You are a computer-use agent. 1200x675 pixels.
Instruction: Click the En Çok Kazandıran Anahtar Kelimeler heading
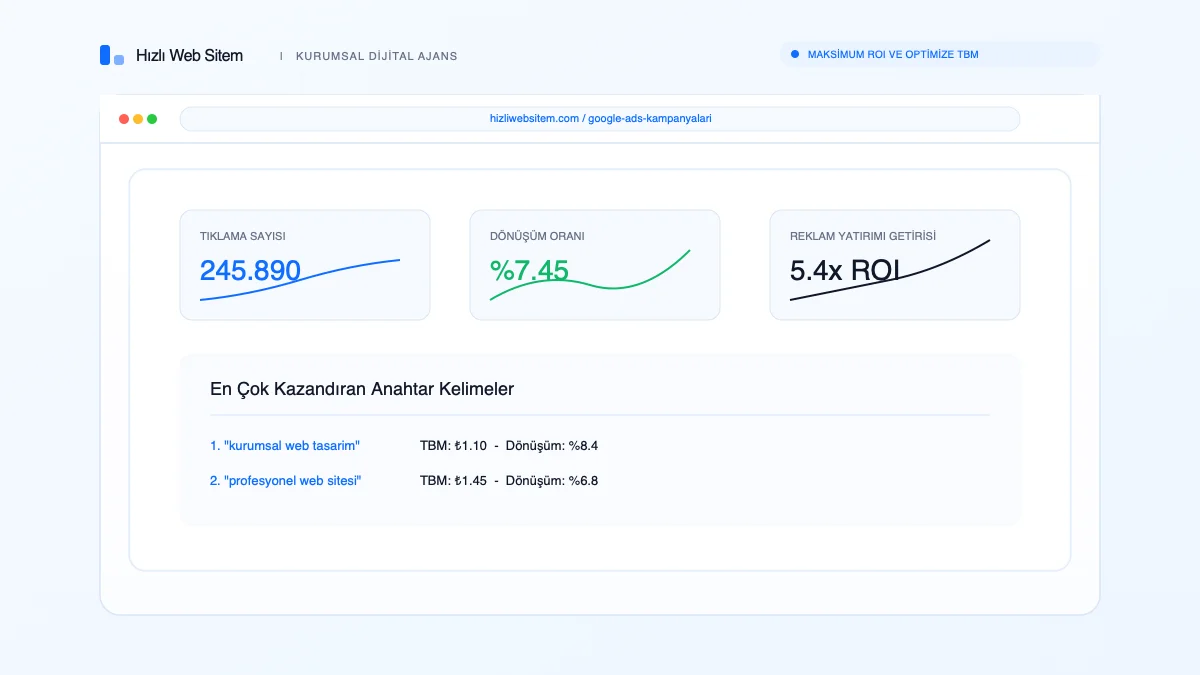[362, 389]
